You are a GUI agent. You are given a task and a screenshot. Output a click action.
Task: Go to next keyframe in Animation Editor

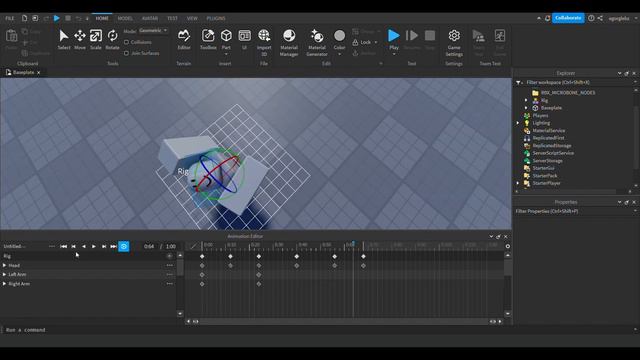(104, 246)
